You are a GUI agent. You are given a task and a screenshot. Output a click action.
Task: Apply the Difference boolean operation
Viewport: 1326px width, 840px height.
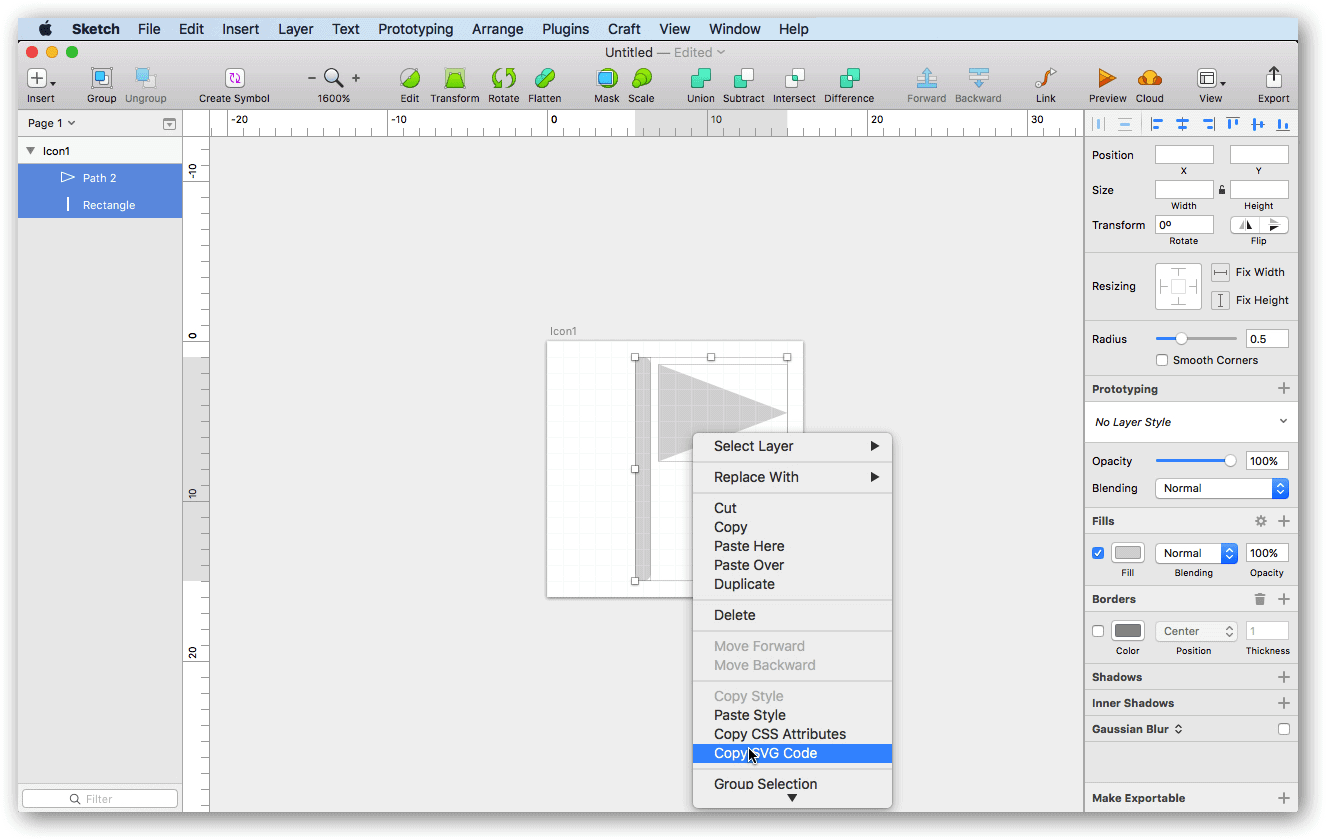(849, 79)
